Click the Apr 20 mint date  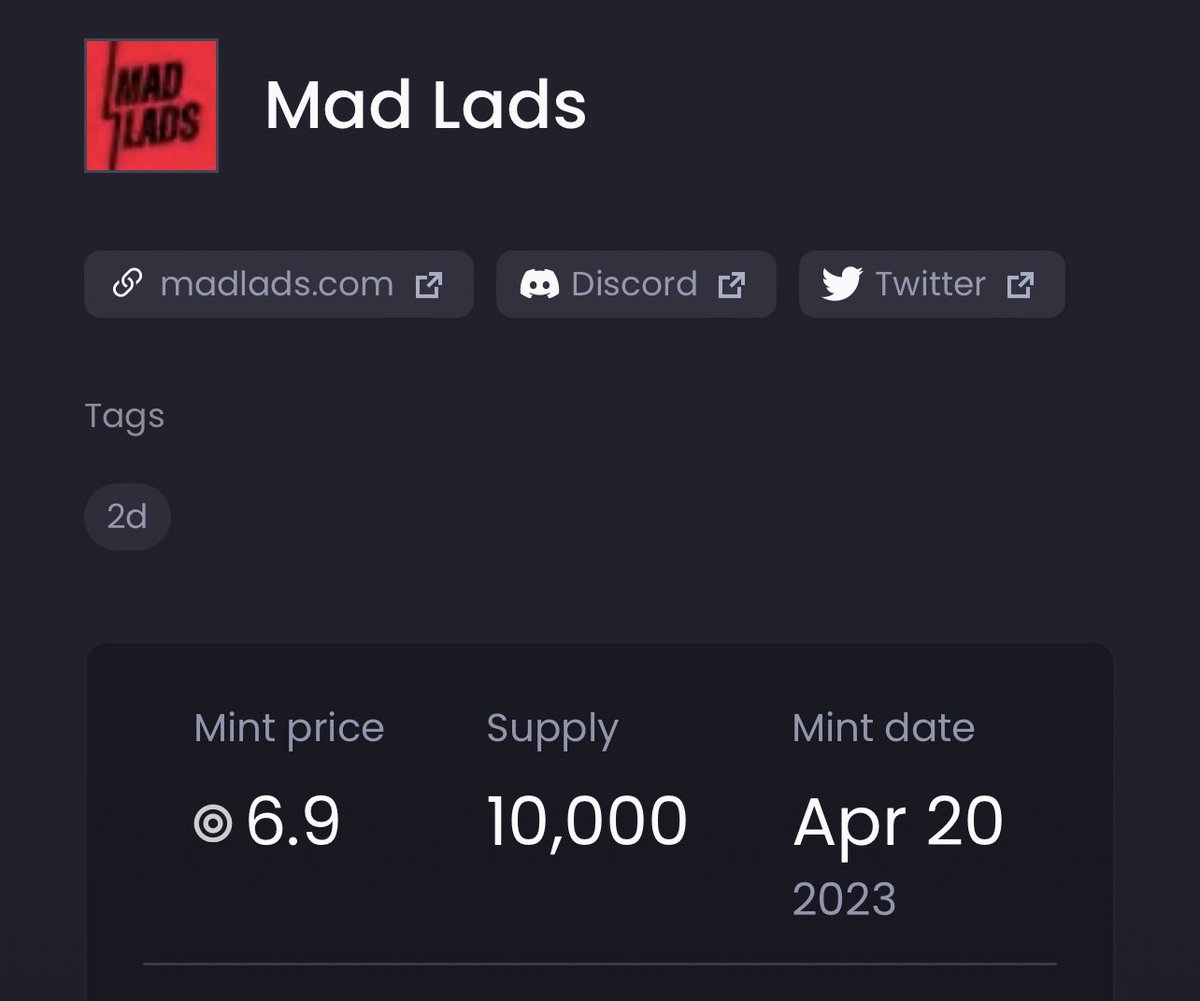[897, 822]
